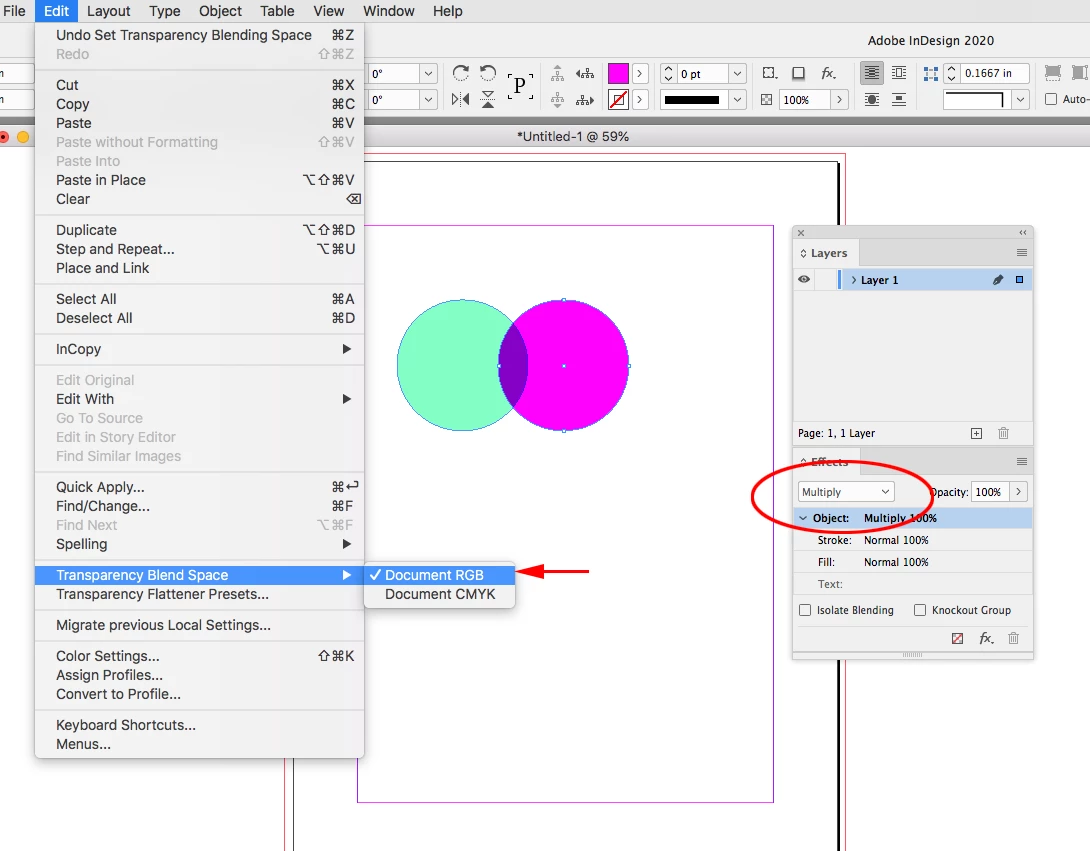Choose Document CMYK blend space
The image size is (1090, 851).
(439, 594)
